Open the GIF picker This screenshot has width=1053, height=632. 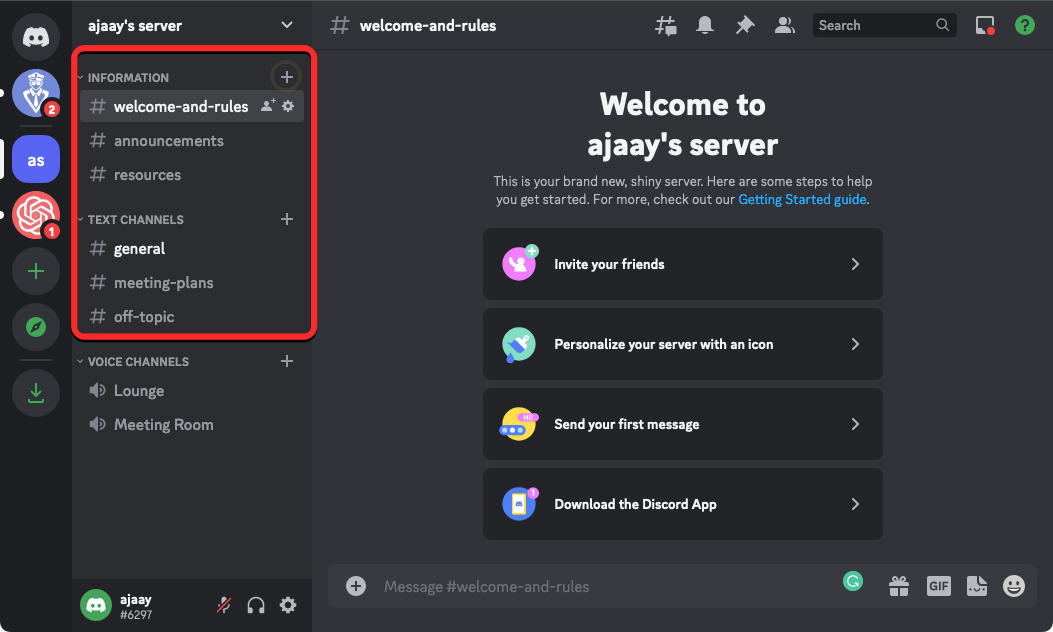938,586
